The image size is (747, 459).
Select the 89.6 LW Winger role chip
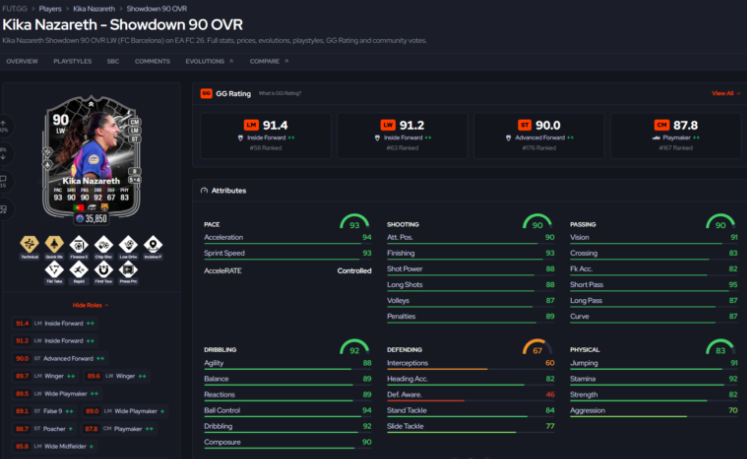click(x=117, y=376)
